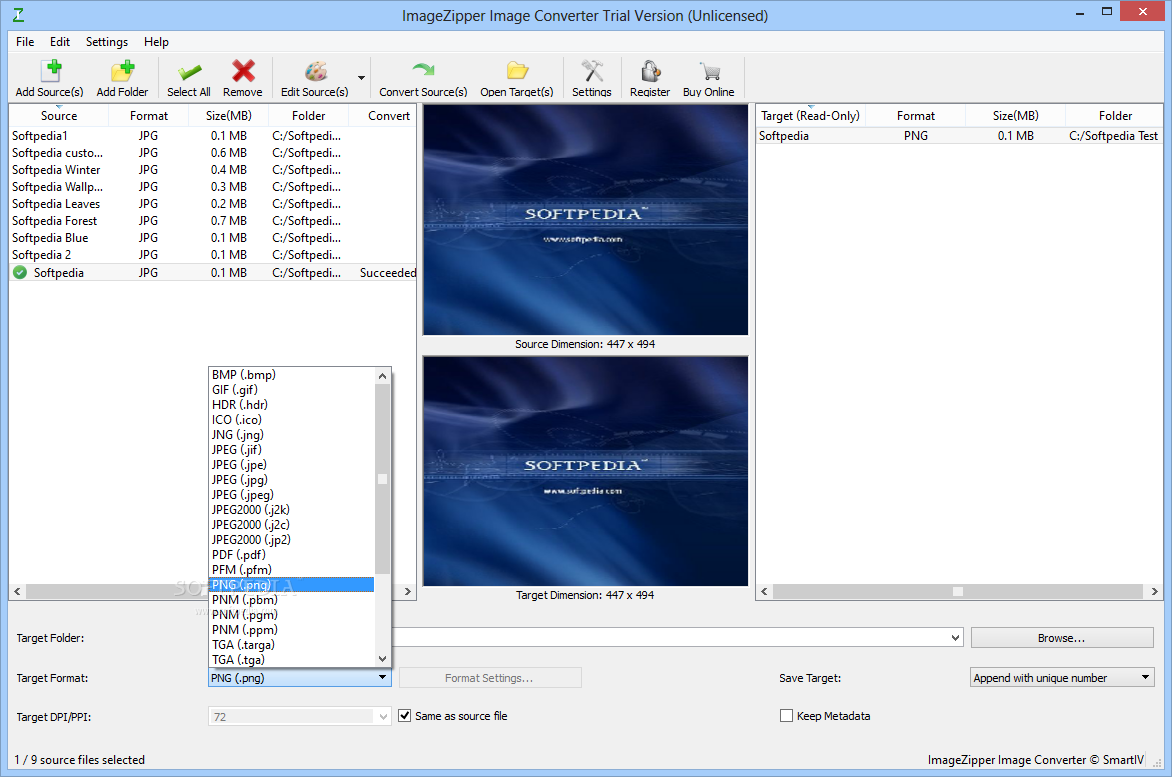Click the source preview image thumbnail
The height and width of the screenshot is (777, 1172).
pos(585,220)
